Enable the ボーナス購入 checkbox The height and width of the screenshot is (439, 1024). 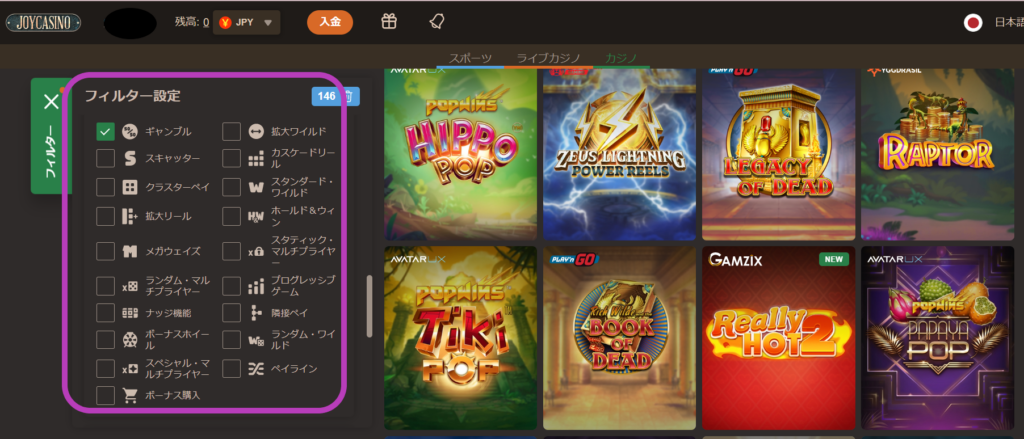click(105, 395)
